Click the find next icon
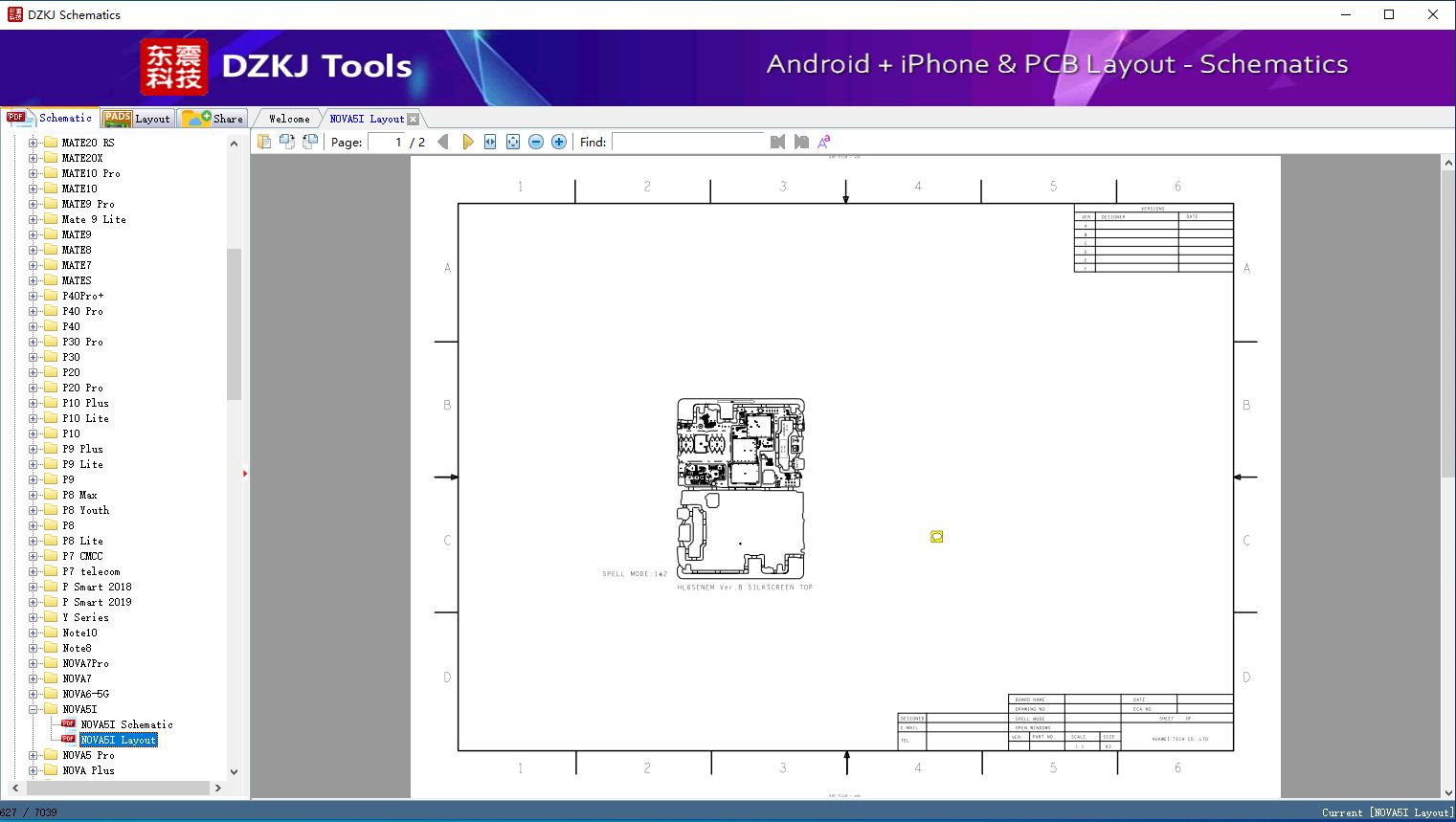This screenshot has height=822, width=1456. tap(801, 142)
